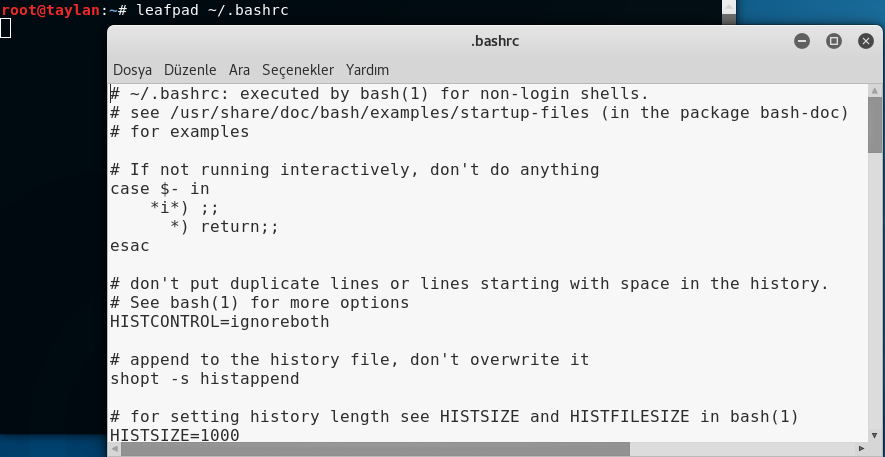The width and height of the screenshot is (885, 457).
Task: Click the line 'HISTCONTROL=ignoreboth'
Action: coord(220,322)
